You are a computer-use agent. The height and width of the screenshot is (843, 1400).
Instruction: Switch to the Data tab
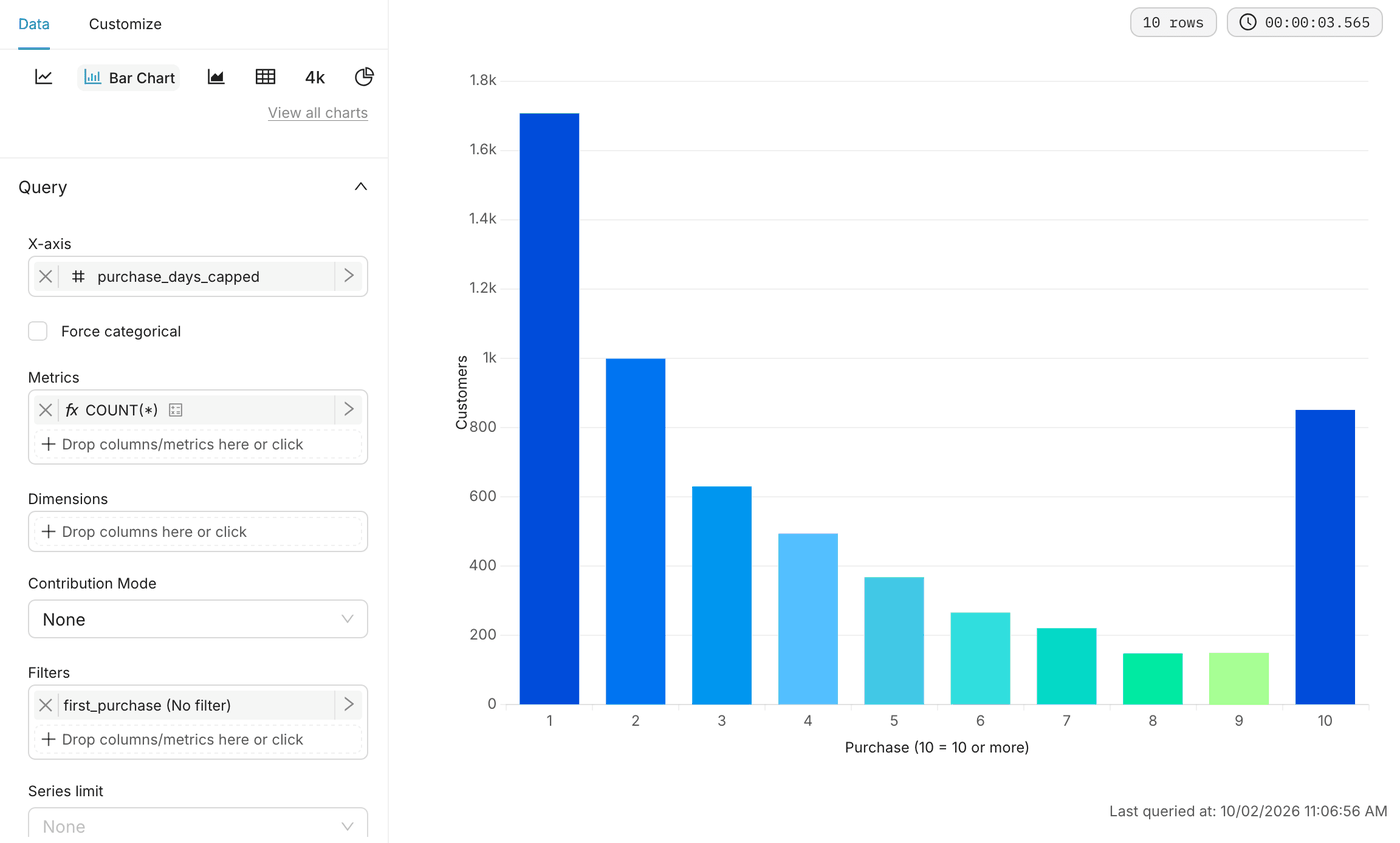(x=34, y=24)
